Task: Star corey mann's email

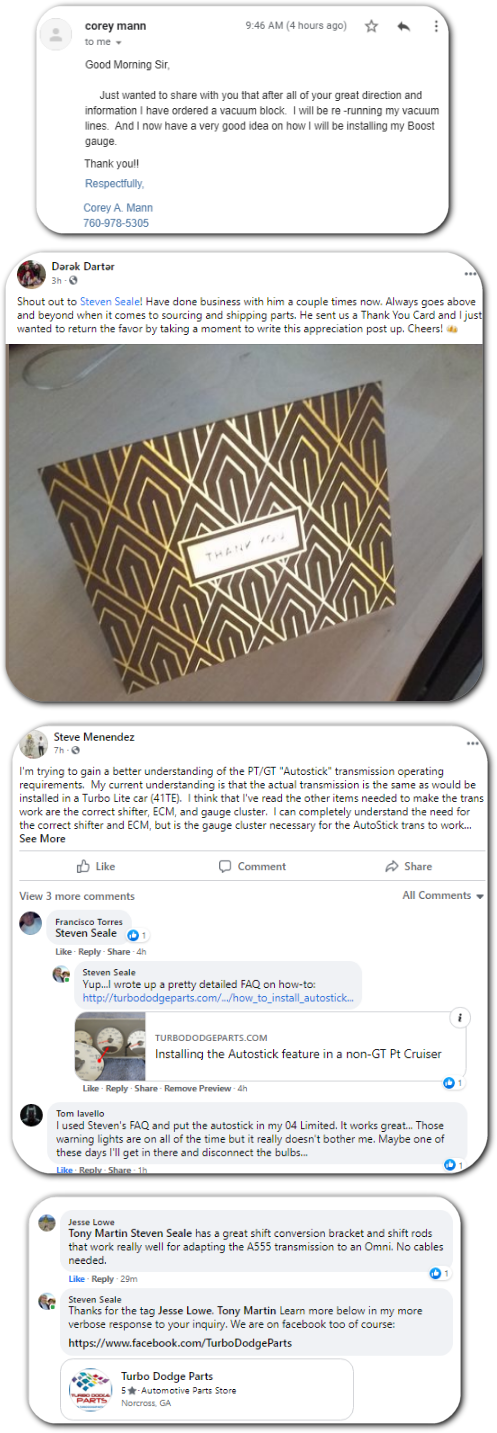Action: tap(371, 26)
